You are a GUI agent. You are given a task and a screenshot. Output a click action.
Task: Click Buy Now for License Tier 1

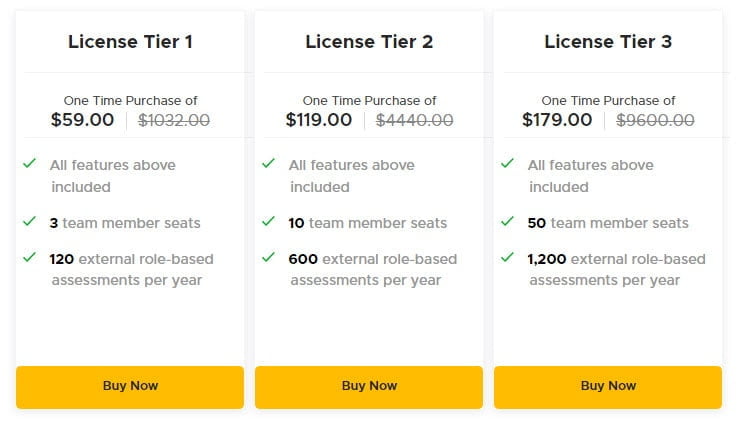[x=130, y=386]
